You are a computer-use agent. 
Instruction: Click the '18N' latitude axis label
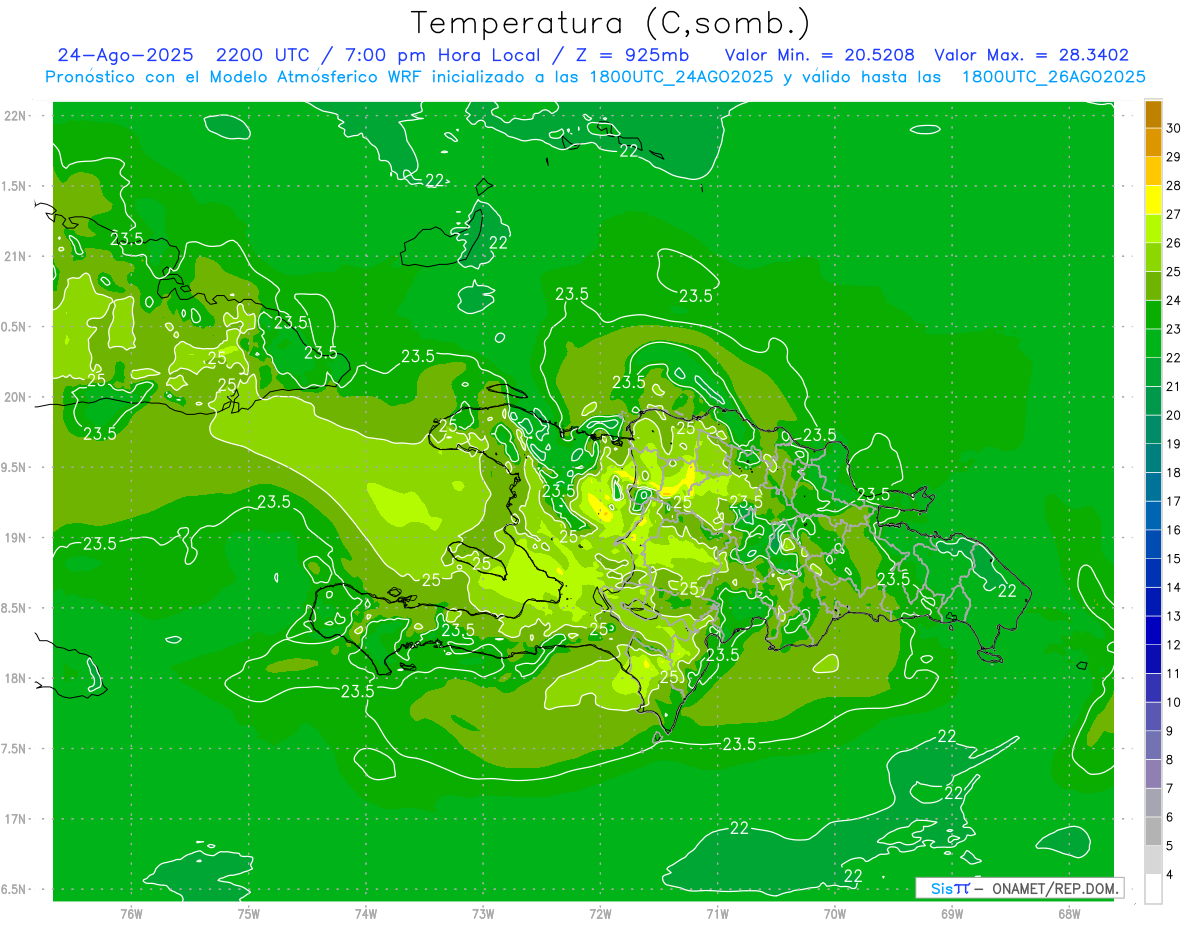click(x=15, y=679)
